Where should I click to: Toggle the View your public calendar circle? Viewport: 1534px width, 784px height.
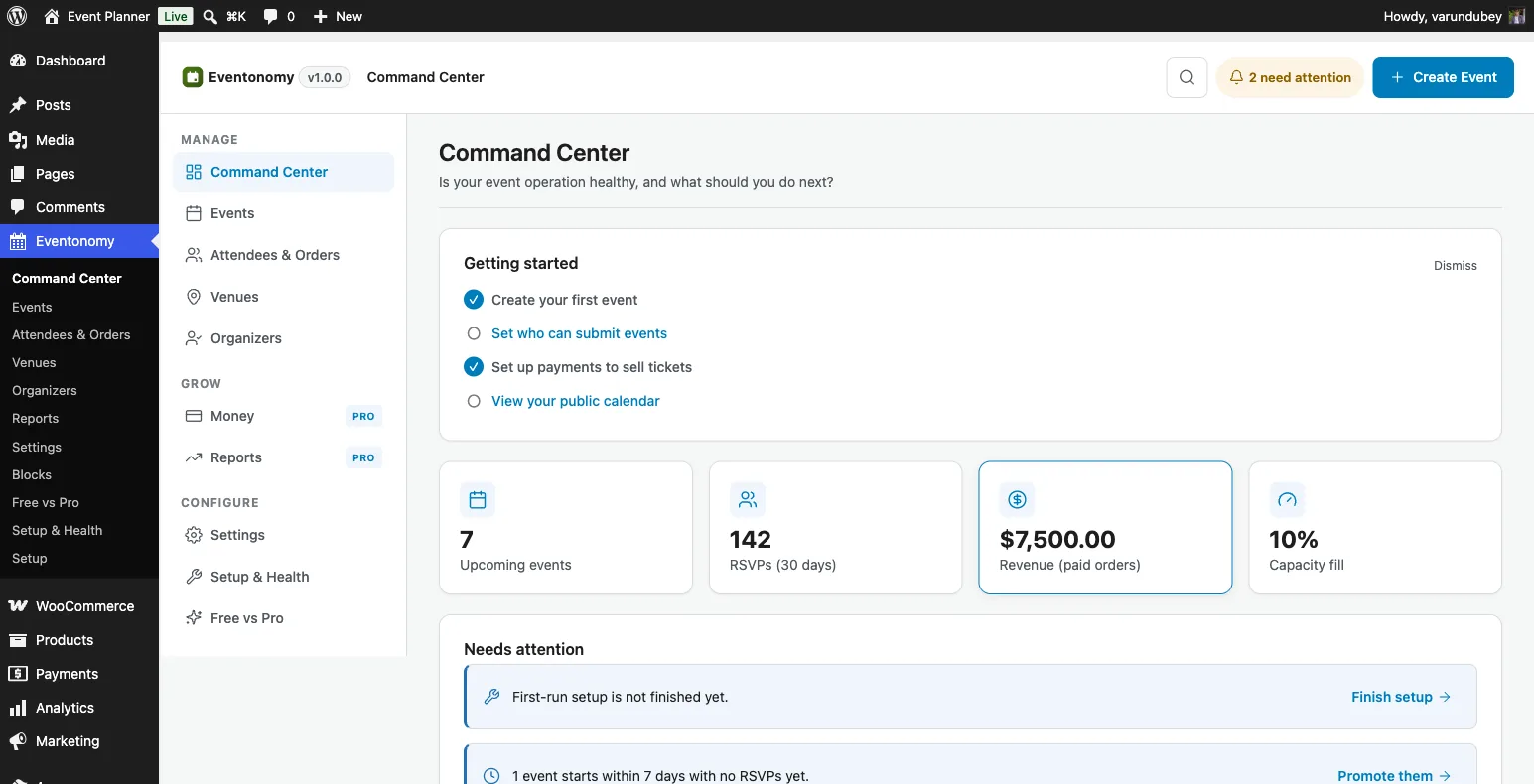tap(474, 401)
